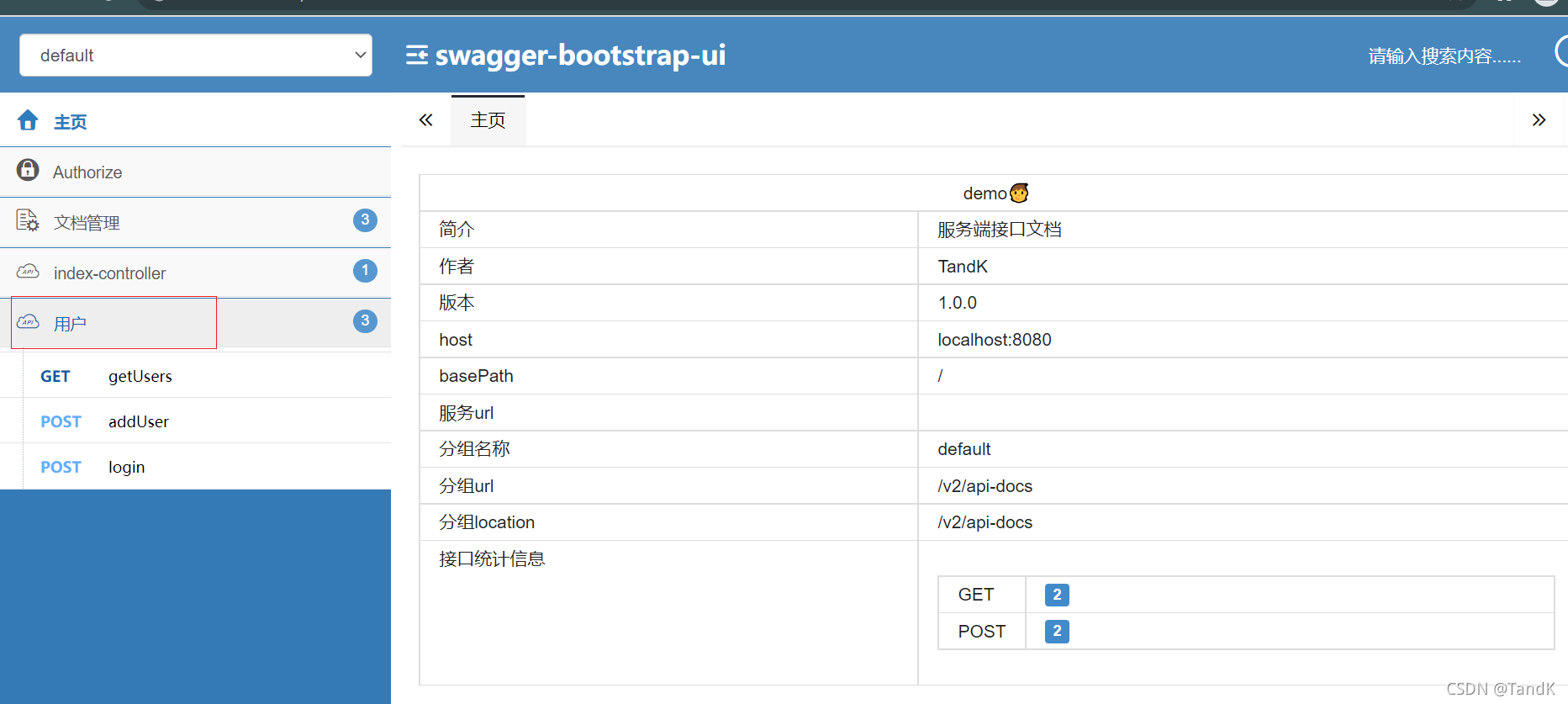Viewport: 1568px width, 704px height.
Task: Toggle the sidebar menu collapse icon
Action: click(x=417, y=56)
